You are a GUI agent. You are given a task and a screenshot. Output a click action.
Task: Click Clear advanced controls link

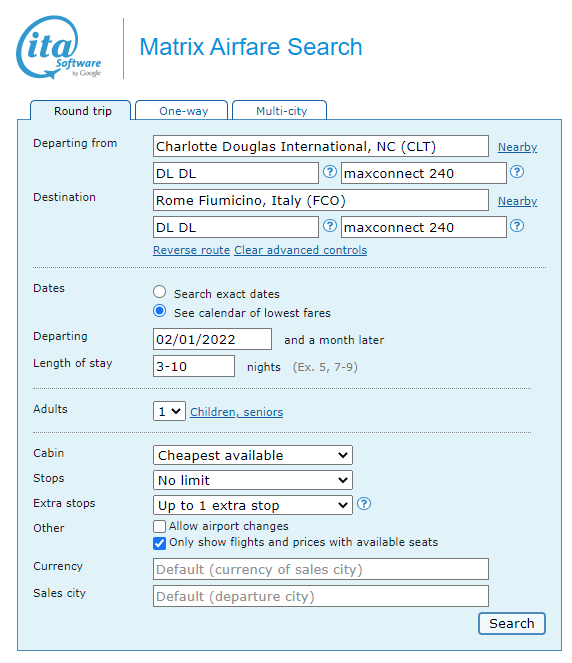(301, 250)
